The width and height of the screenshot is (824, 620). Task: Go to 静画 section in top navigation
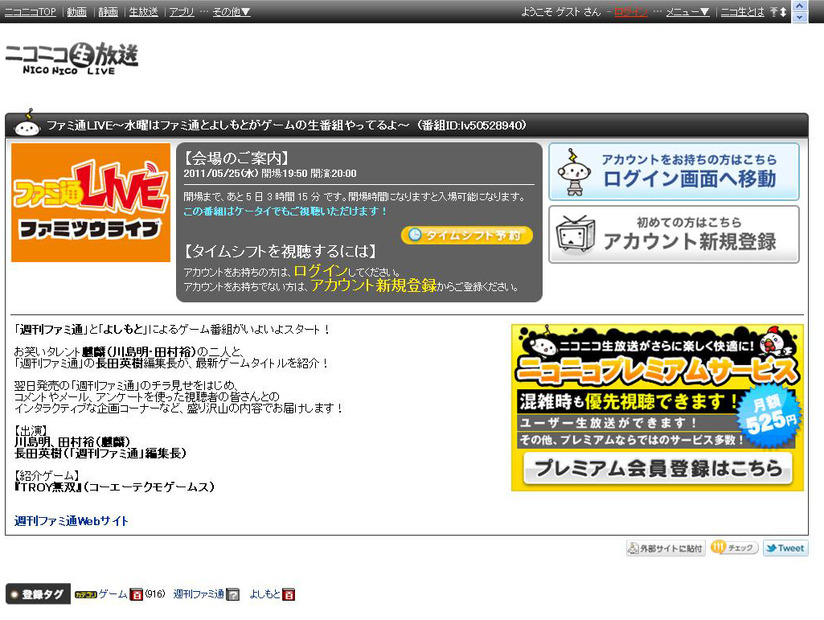pyautogui.click(x=108, y=12)
